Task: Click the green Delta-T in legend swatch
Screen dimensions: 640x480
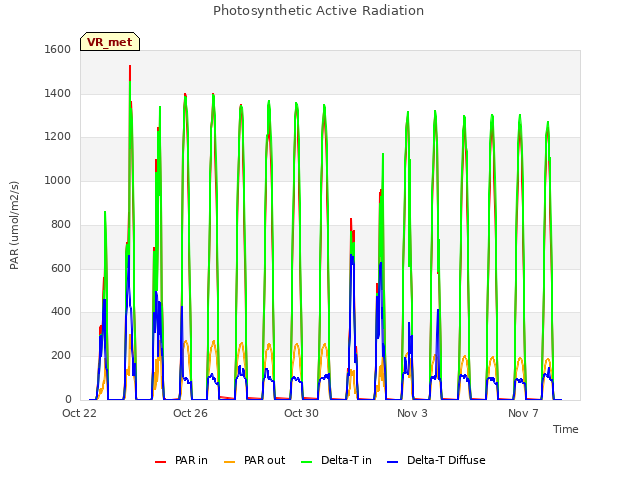Action: point(307,462)
